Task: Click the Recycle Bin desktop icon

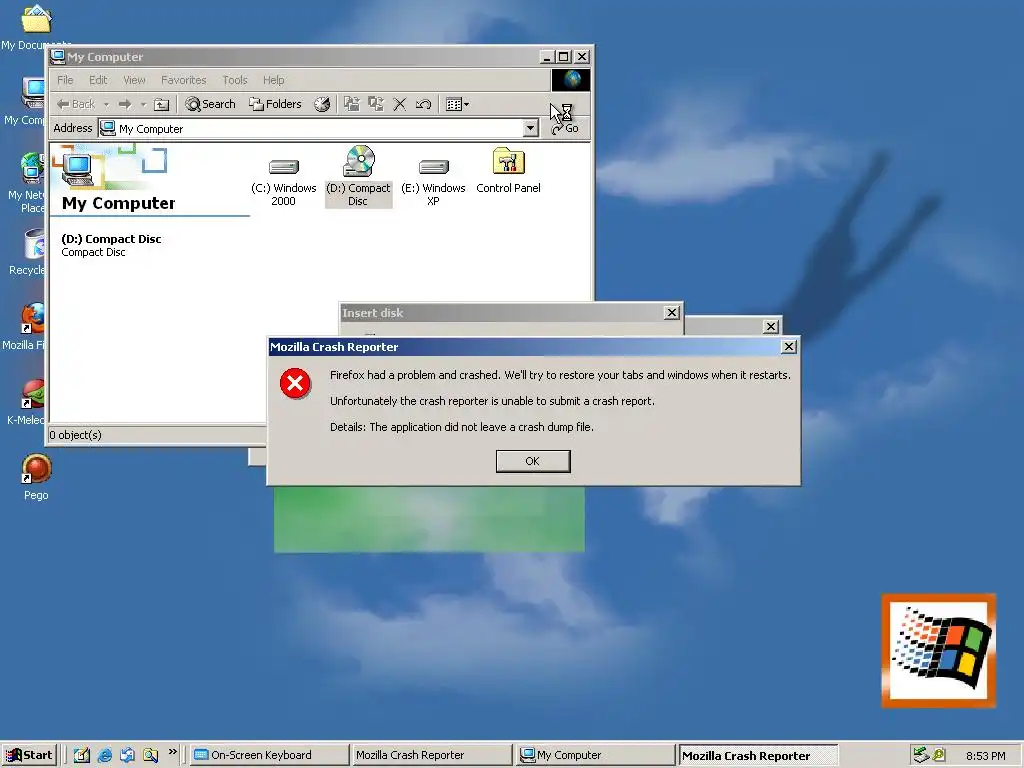Action: [x=29, y=252]
